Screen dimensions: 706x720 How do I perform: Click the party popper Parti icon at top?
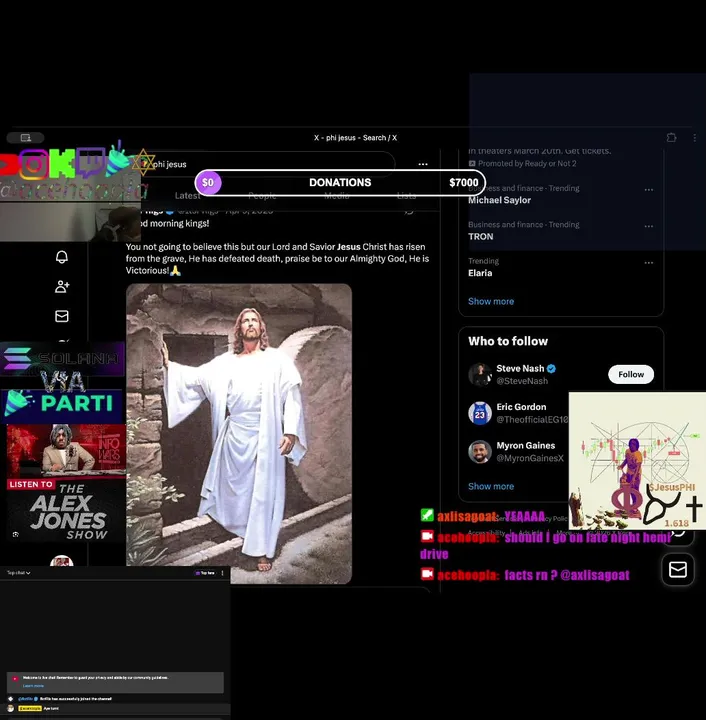coord(118,159)
